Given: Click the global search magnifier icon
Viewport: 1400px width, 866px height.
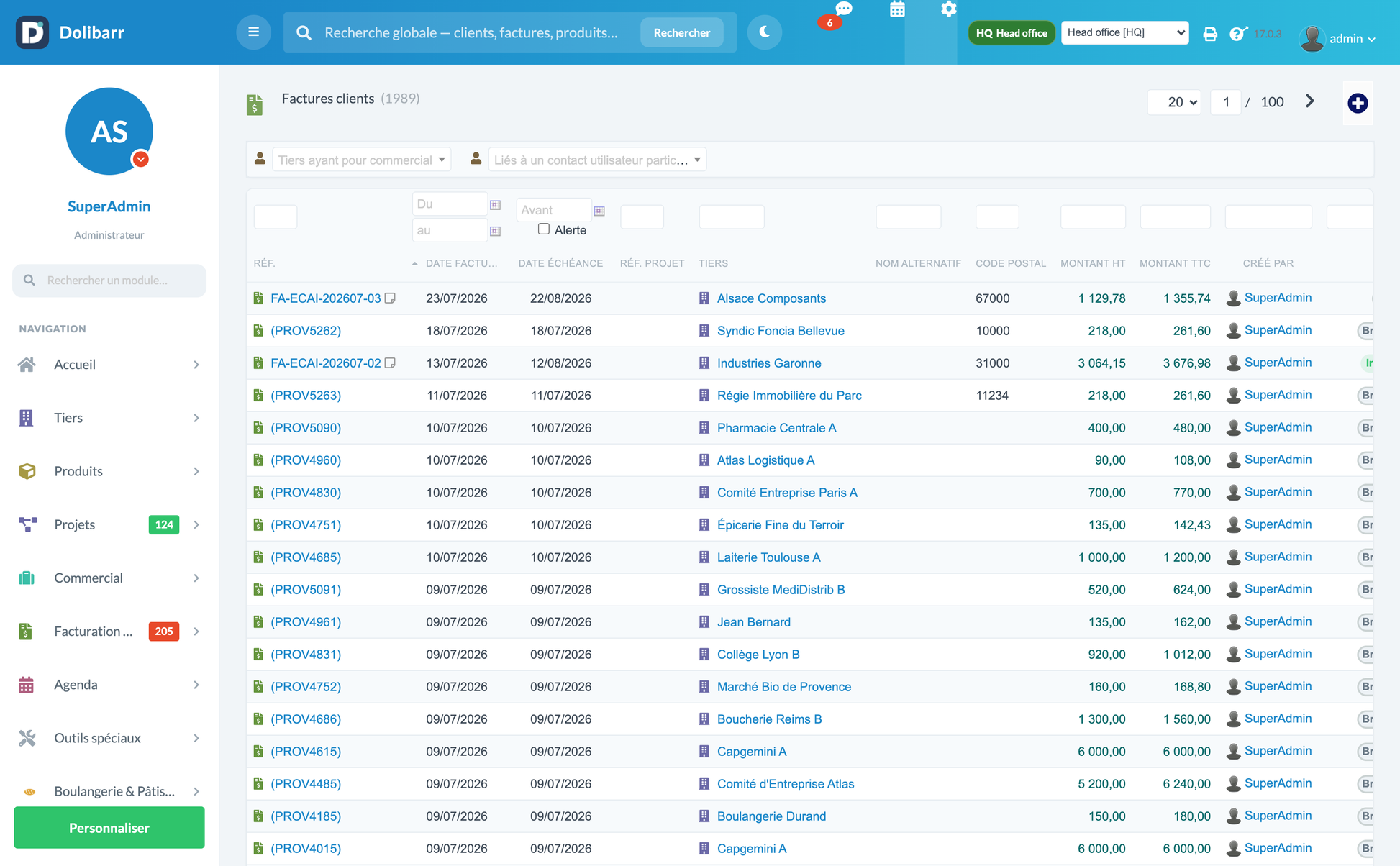Looking at the screenshot, I should [304, 33].
